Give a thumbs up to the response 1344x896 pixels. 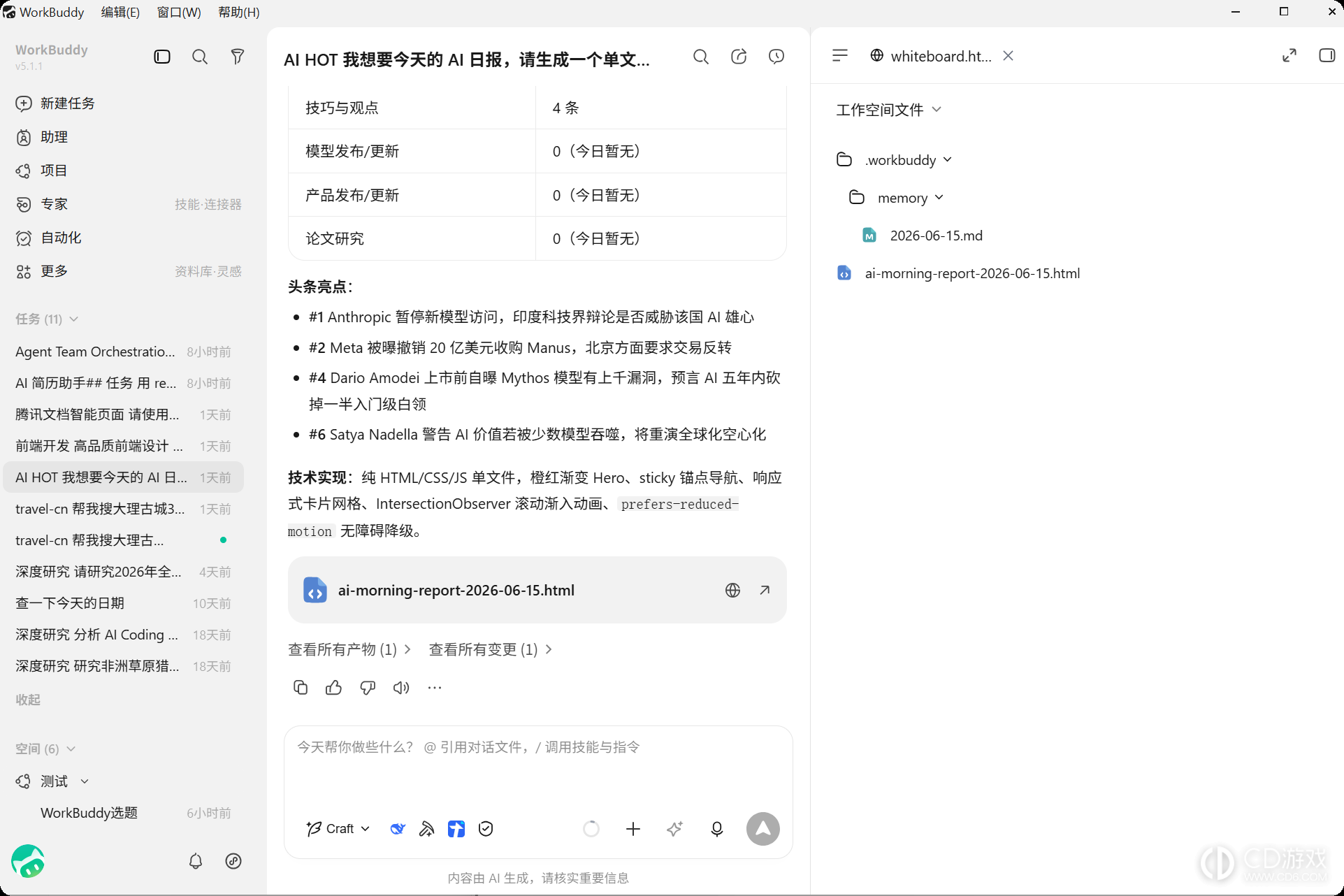pyautogui.click(x=334, y=688)
